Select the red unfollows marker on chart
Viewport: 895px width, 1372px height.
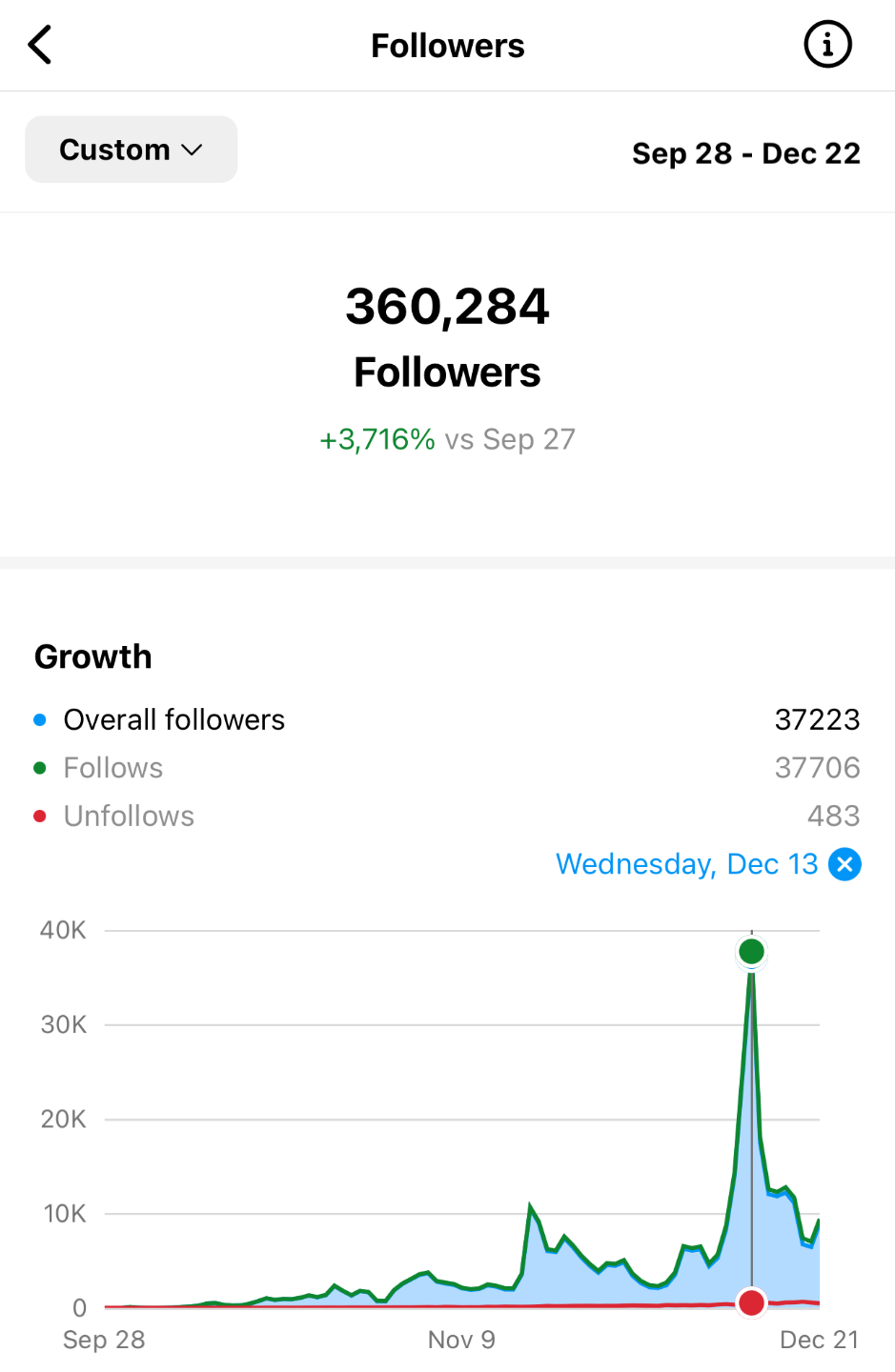751,1302
